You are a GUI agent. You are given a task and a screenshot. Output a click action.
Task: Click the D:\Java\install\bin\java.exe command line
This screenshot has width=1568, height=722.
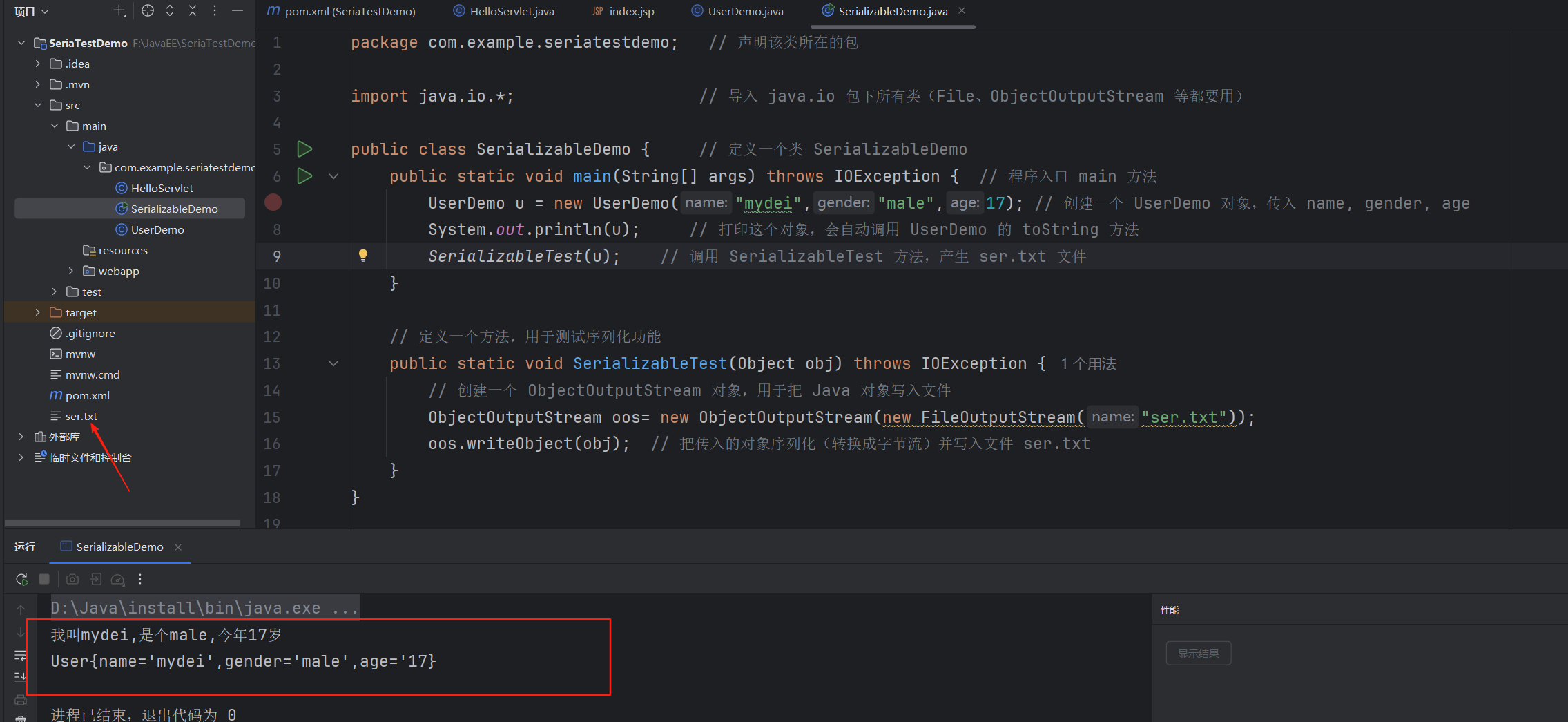click(x=204, y=608)
